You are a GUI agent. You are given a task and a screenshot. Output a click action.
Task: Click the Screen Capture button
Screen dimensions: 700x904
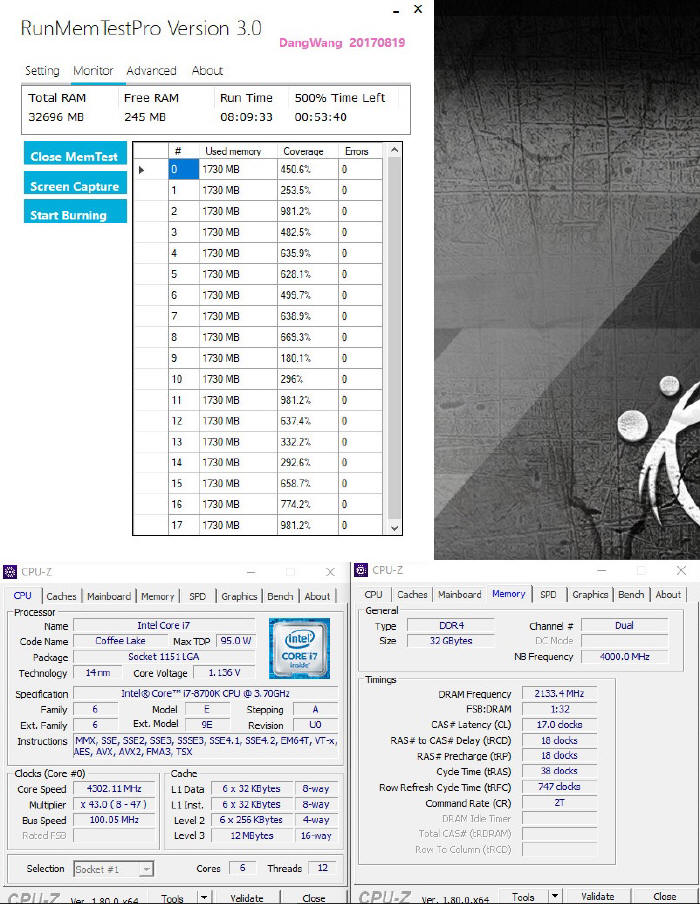click(x=75, y=183)
